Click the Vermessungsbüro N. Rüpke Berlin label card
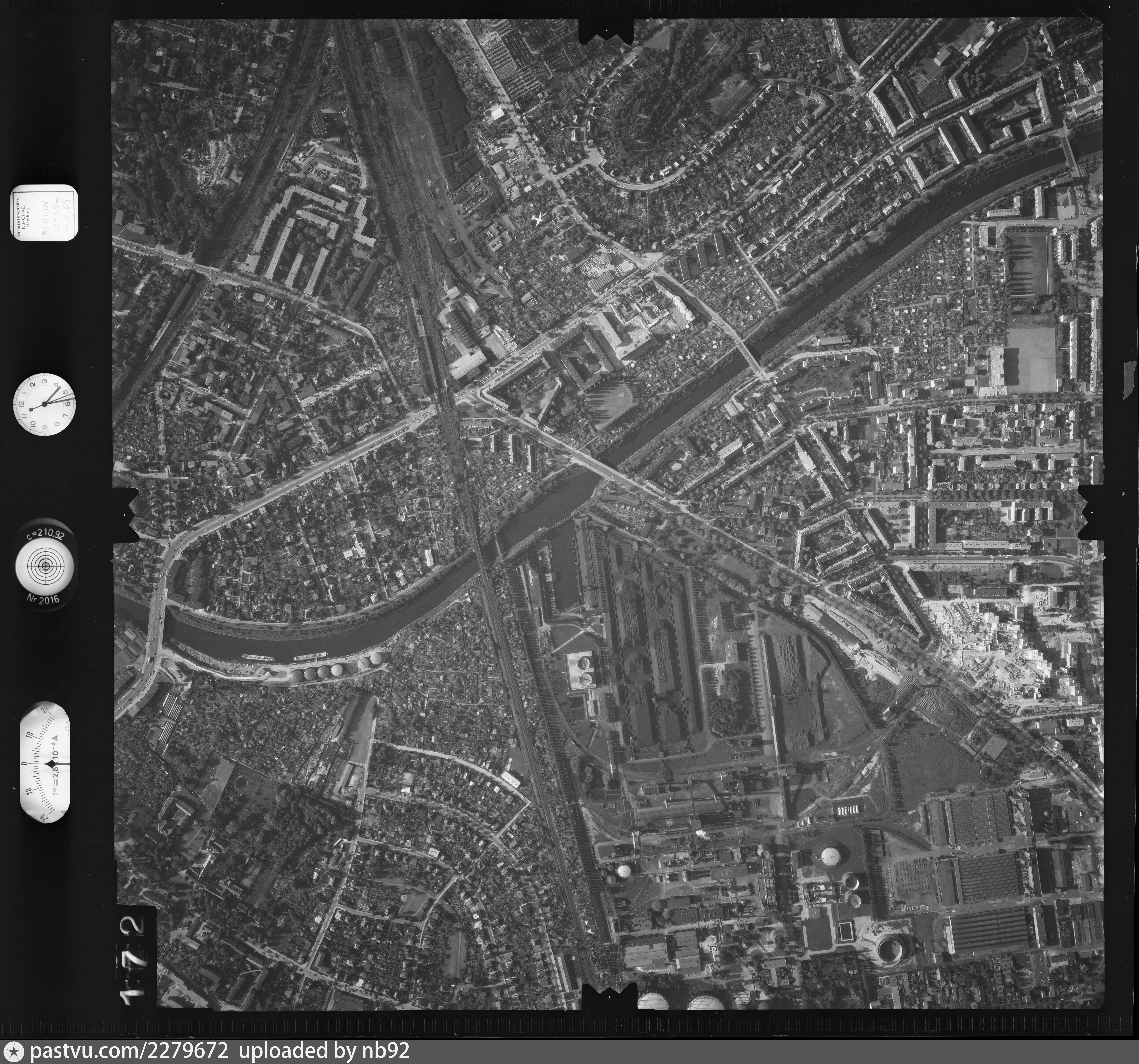This screenshot has width=1139, height=1064. pyautogui.click(x=44, y=213)
